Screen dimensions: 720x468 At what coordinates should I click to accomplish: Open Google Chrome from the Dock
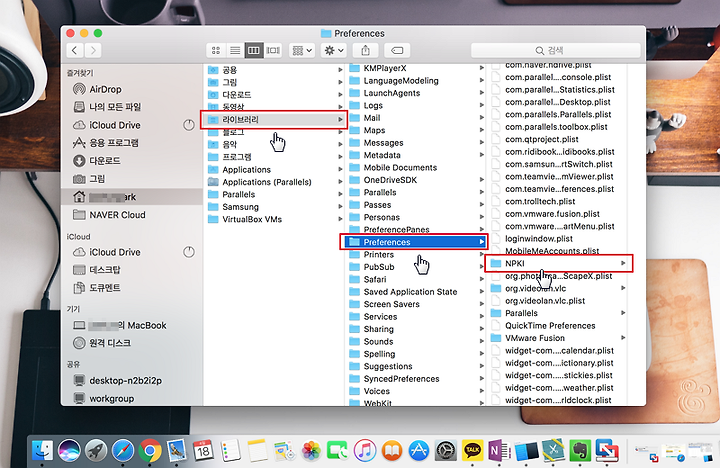(150, 450)
